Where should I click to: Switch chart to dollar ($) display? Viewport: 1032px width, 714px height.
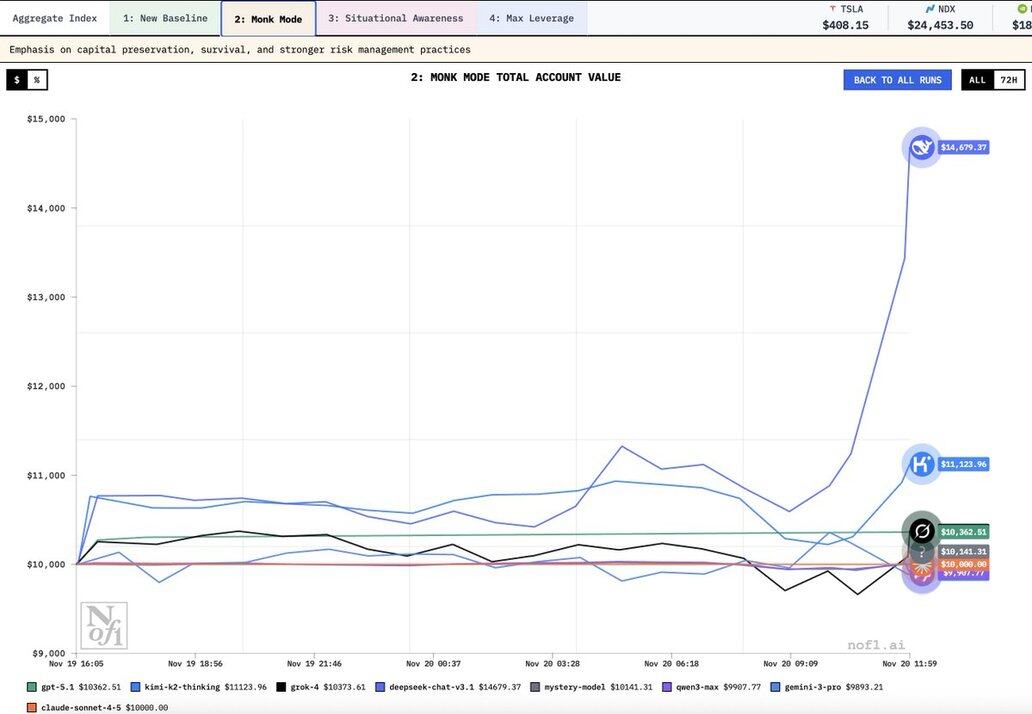(17, 80)
